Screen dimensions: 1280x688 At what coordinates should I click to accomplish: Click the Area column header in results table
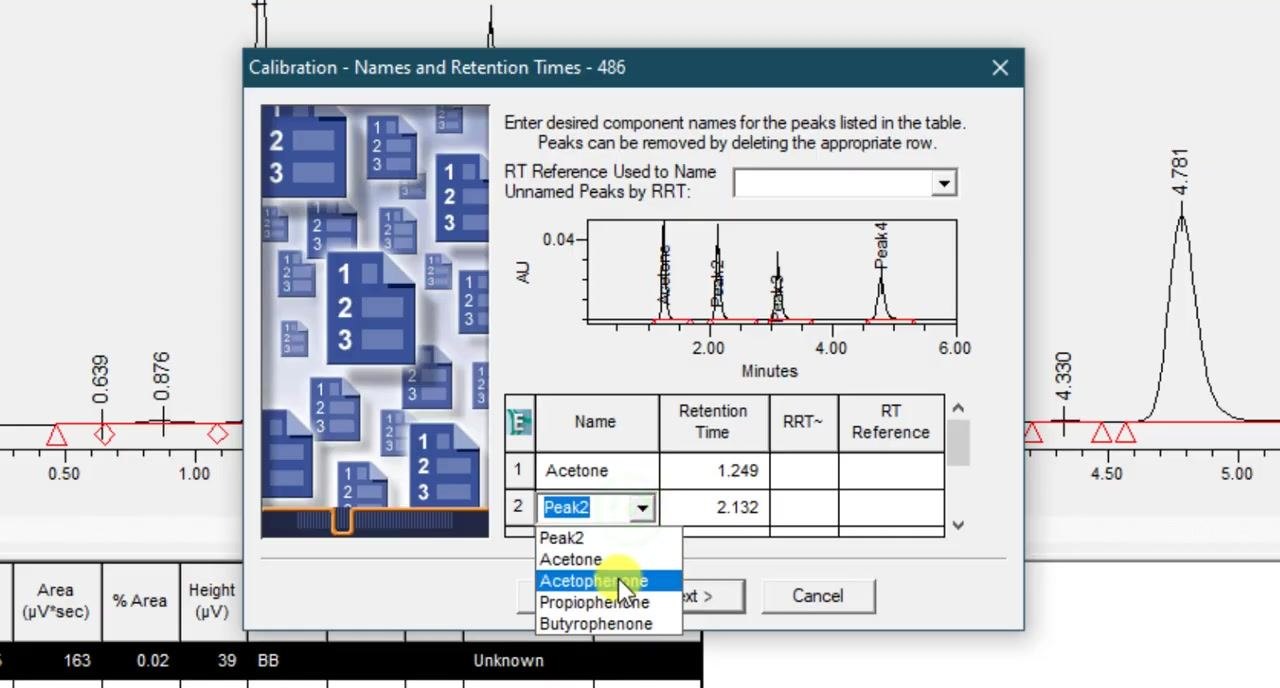(x=56, y=601)
